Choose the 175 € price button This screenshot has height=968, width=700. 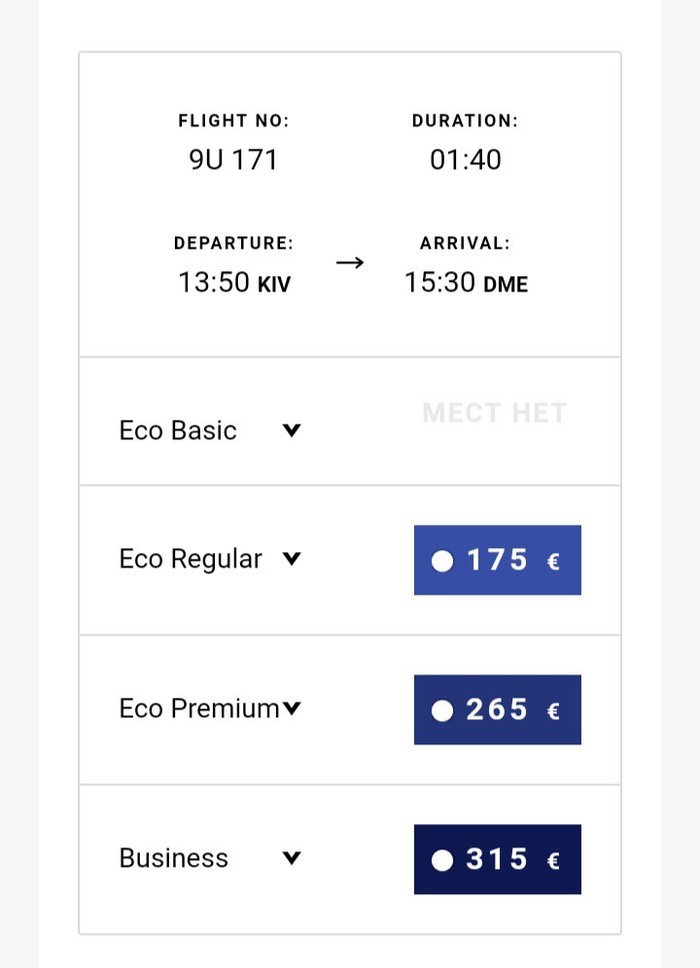[x=497, y=560]
